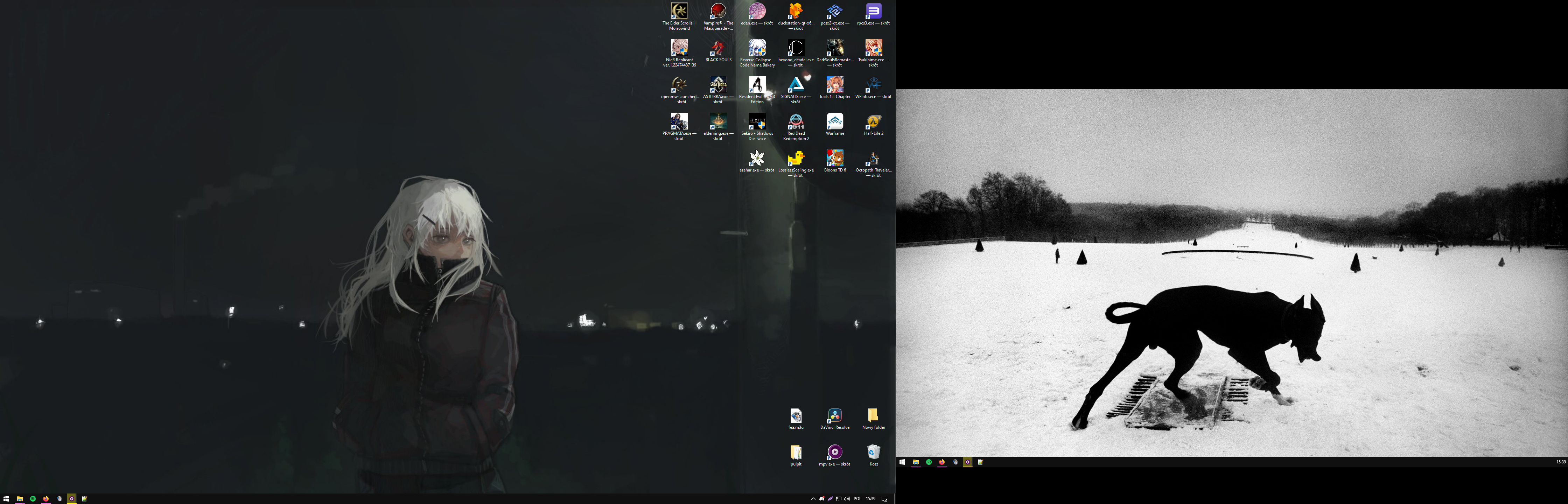Select the Resident Evil 4 UHD Edition icon

[757, 90]
